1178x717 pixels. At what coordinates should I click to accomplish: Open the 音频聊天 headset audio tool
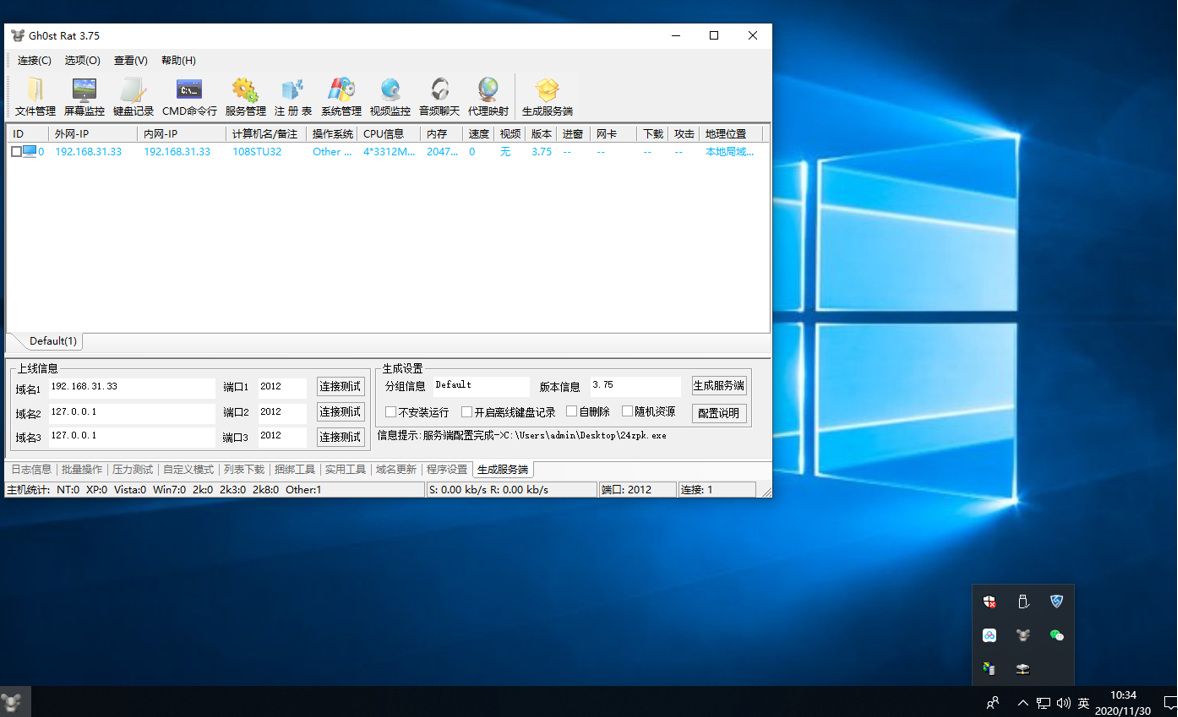pyautogui.click(x=439, y=96)
